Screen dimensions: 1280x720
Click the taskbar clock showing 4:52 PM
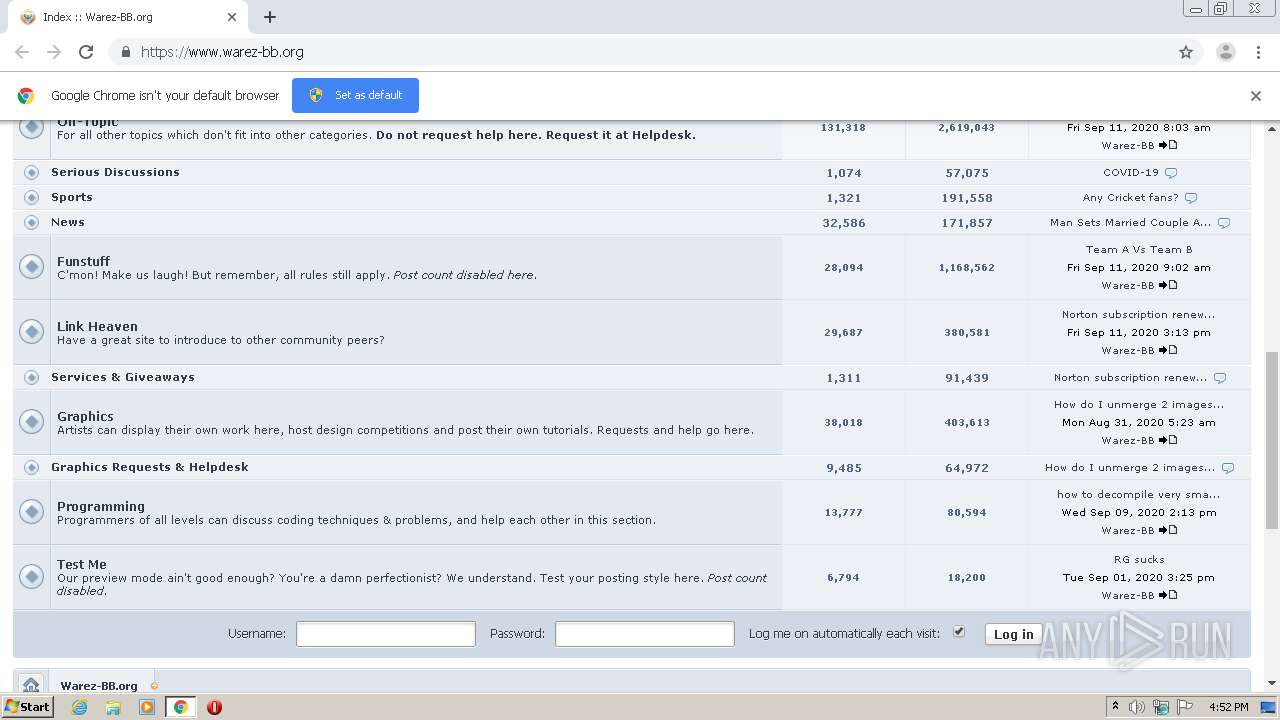pos(1228,707)
